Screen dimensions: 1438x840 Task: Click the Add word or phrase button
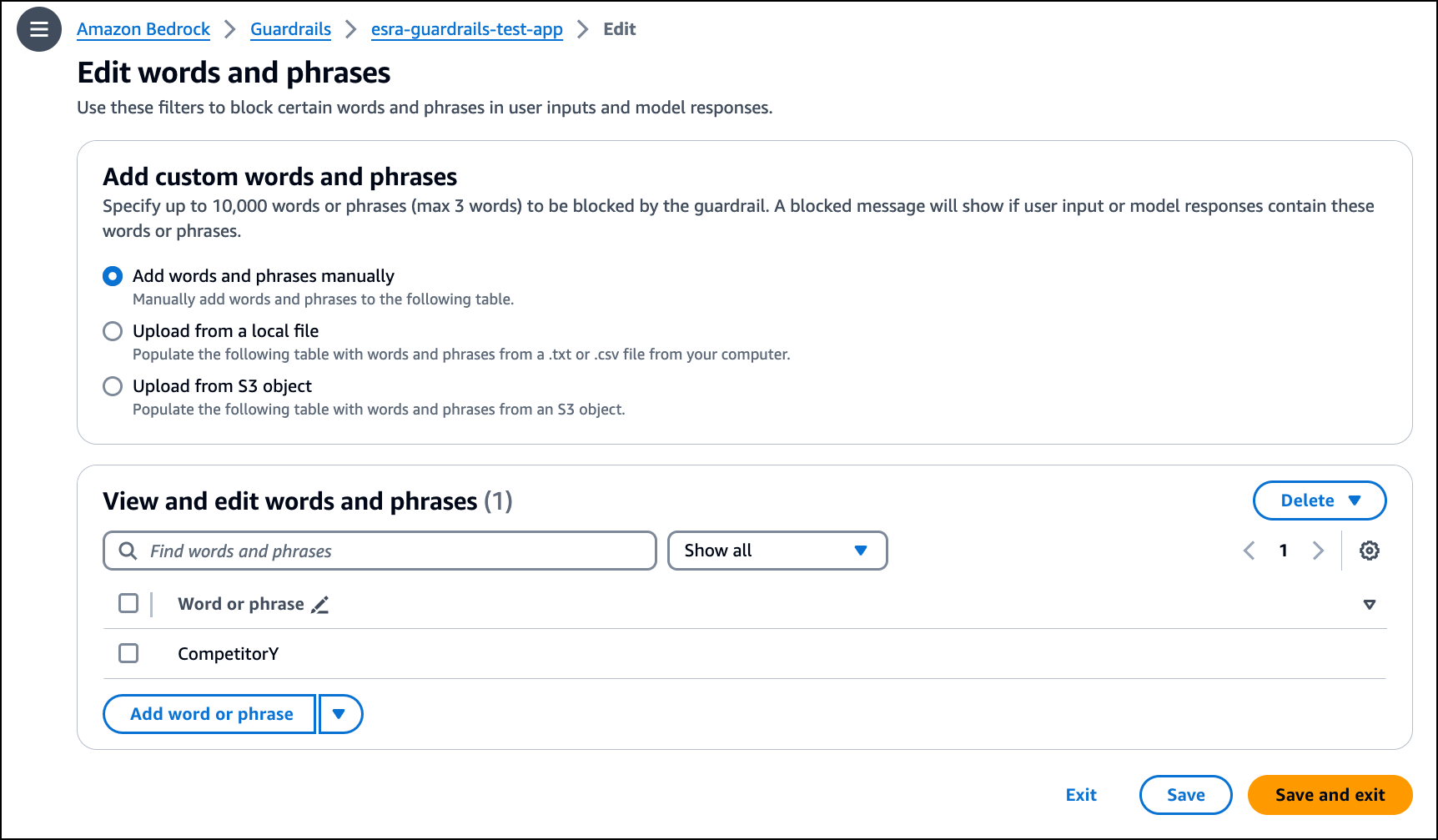[209, 714]
